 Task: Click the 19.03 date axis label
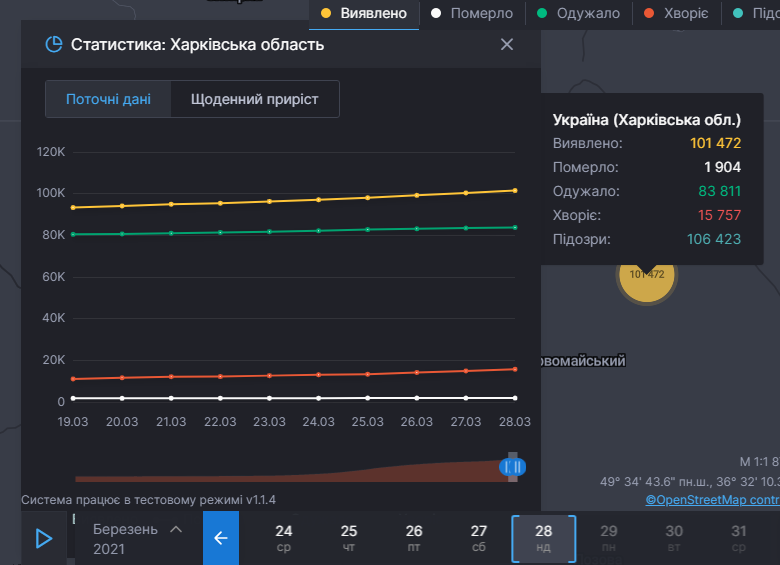pyautogui.click(x=73, y=422)
